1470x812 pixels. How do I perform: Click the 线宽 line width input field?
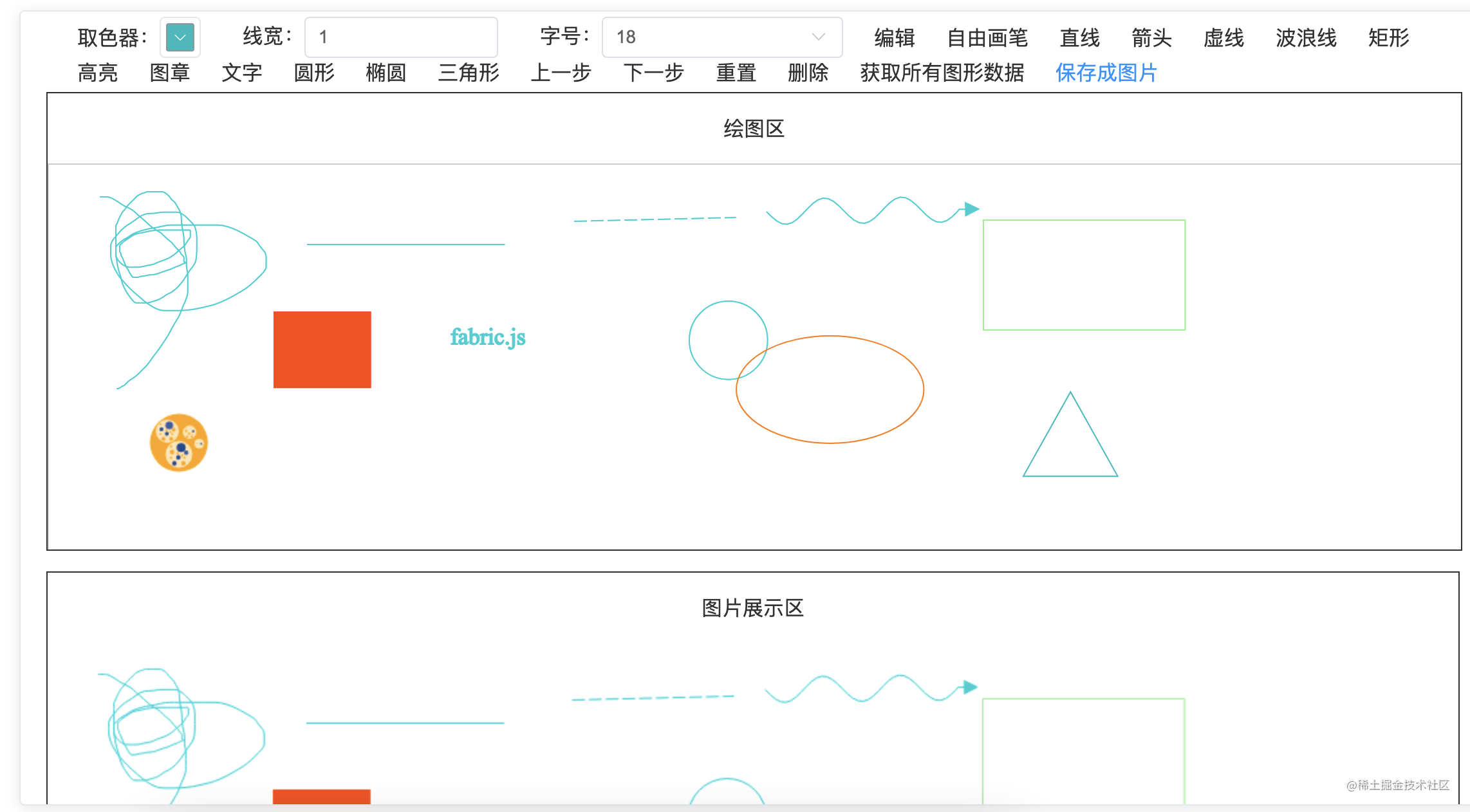coord(401,37)
